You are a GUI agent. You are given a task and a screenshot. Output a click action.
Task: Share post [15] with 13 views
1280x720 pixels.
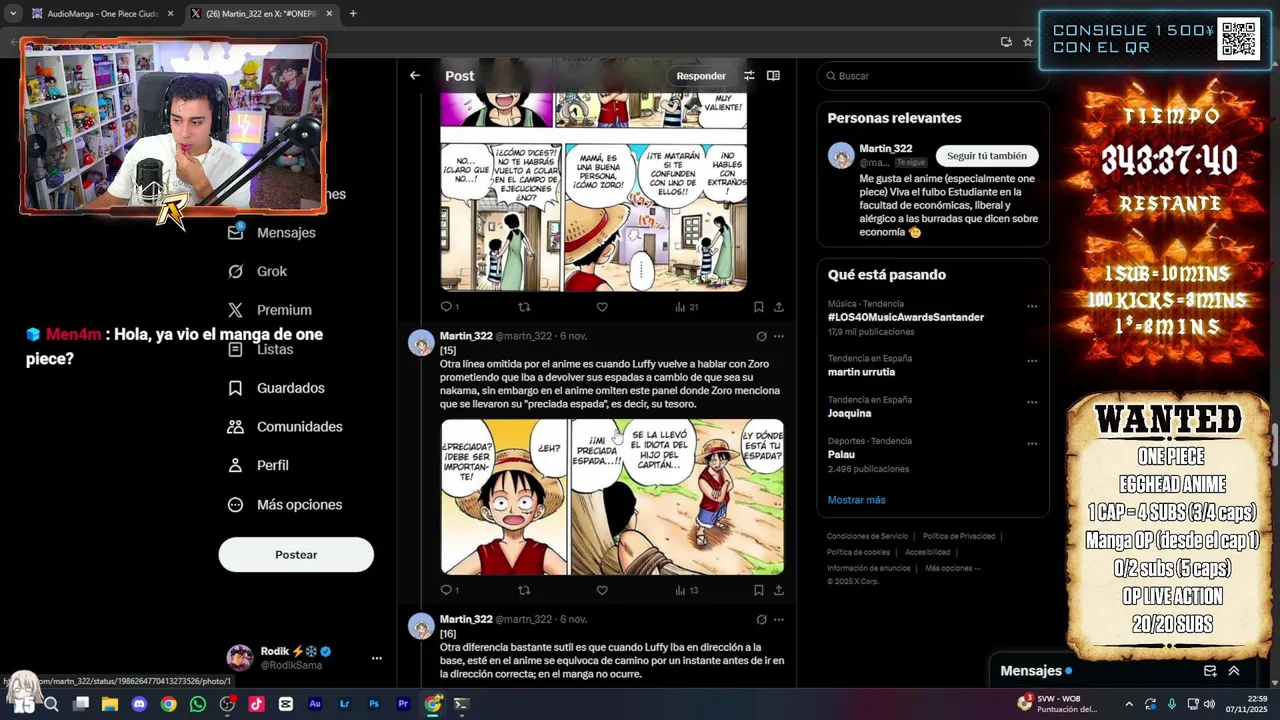tap(778, 590)
